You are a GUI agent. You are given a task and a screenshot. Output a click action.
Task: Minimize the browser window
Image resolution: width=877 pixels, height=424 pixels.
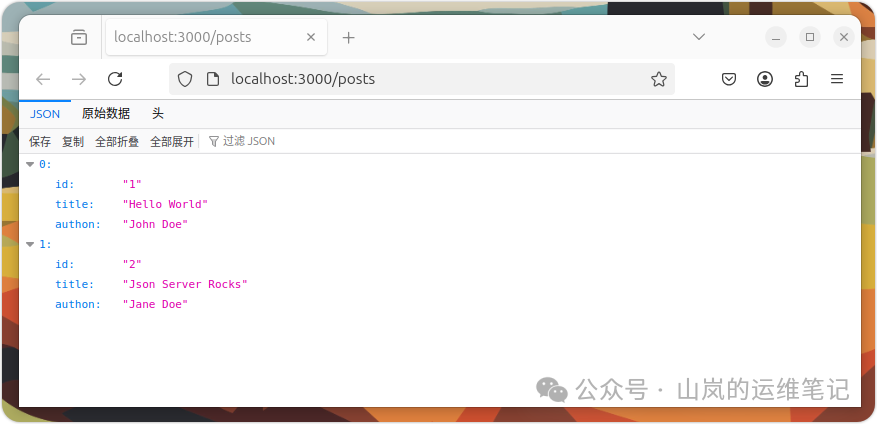pos(776,37)
